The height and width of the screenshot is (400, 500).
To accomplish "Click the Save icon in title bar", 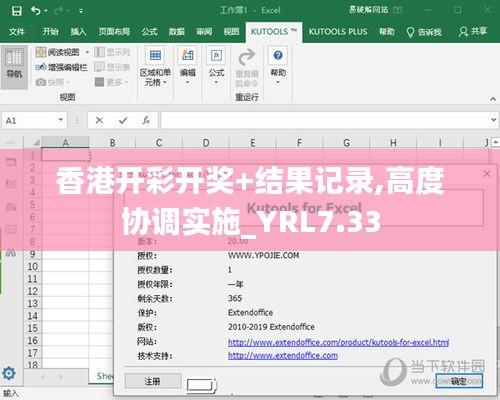I will point(16,11).
